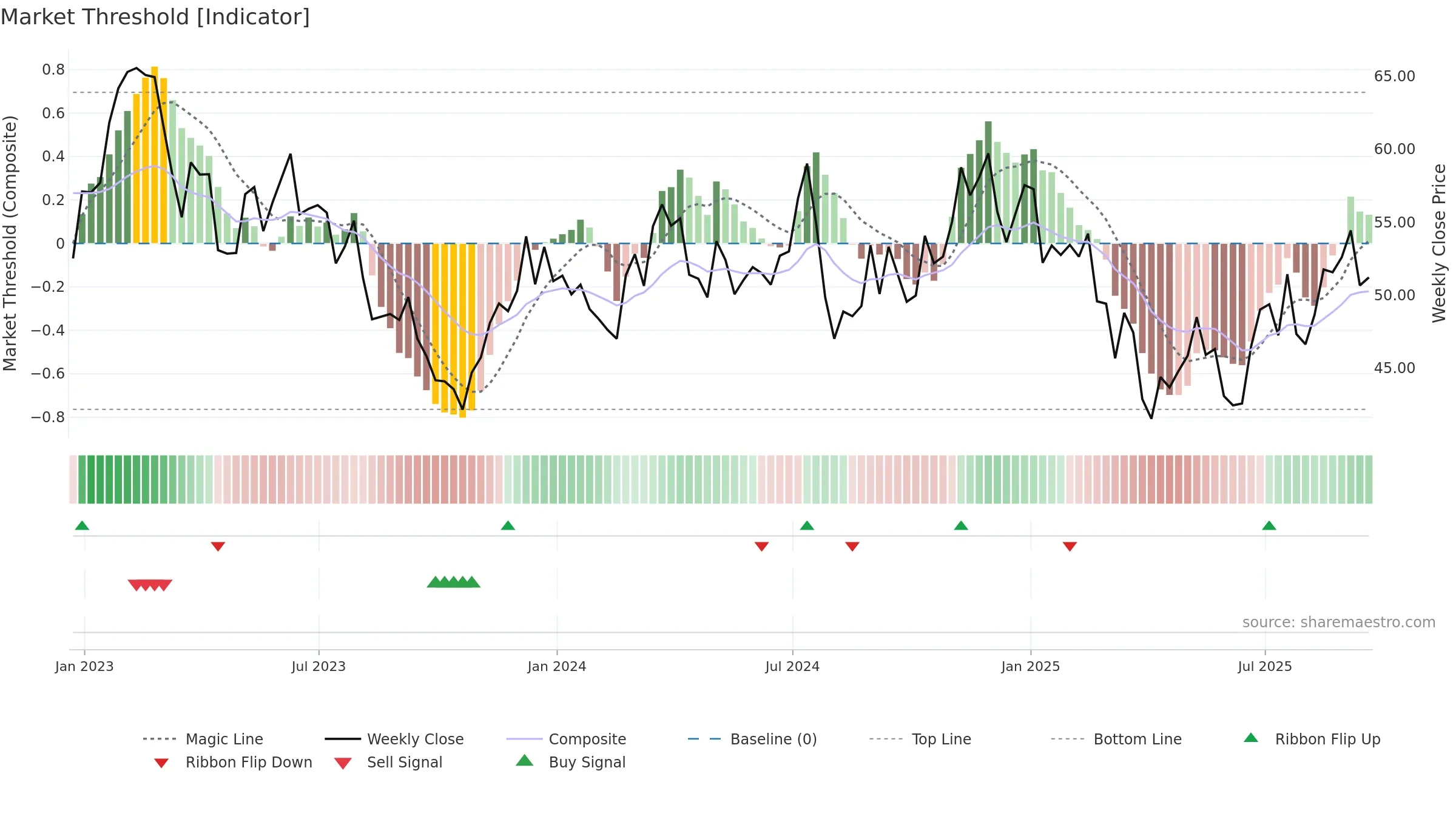This screenshot has height=819, width=1456.
Task: Click the 0.8 left axis tick label
Action: pos(53,70)
